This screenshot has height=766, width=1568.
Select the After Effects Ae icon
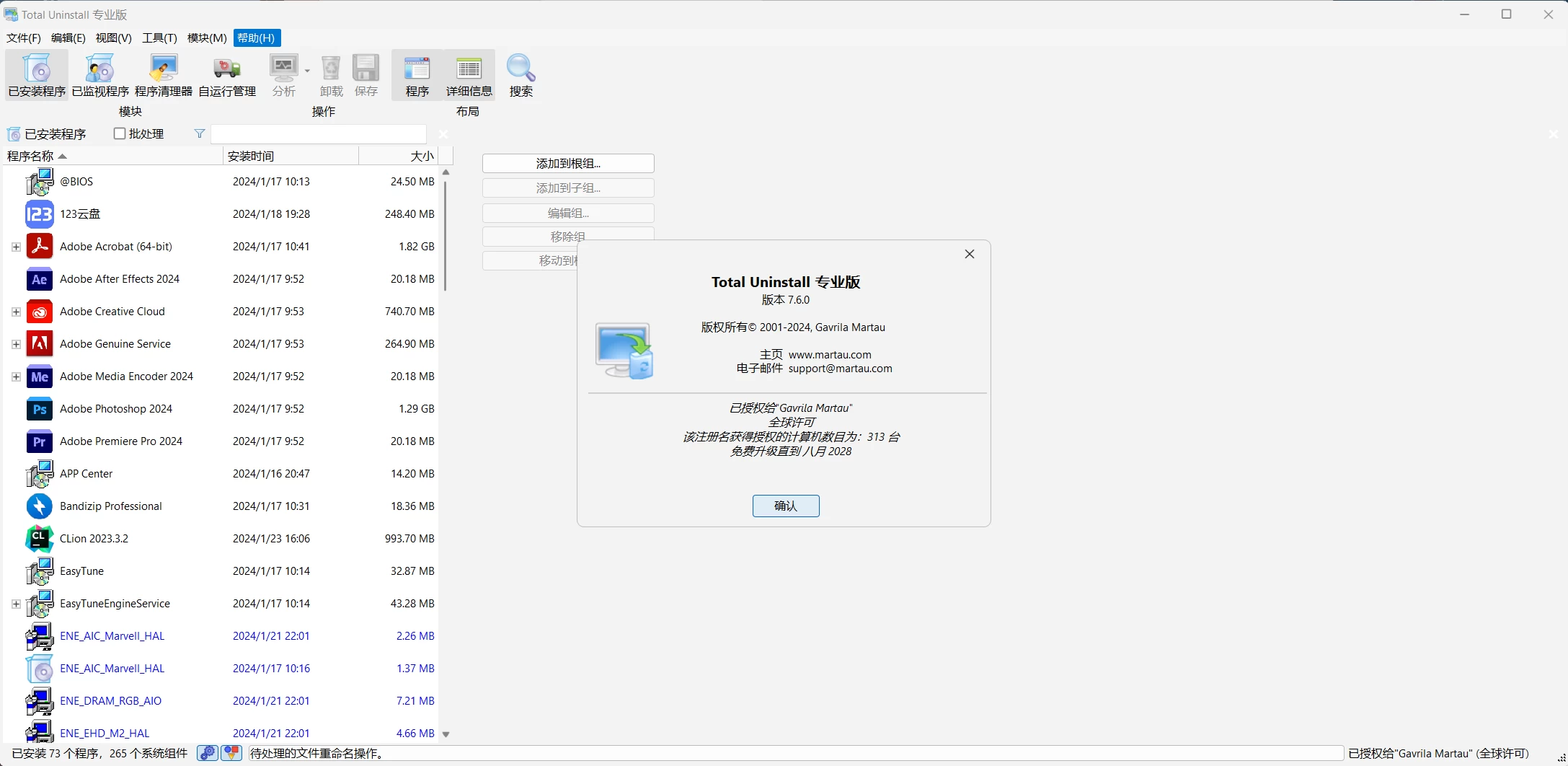[40, 279]
